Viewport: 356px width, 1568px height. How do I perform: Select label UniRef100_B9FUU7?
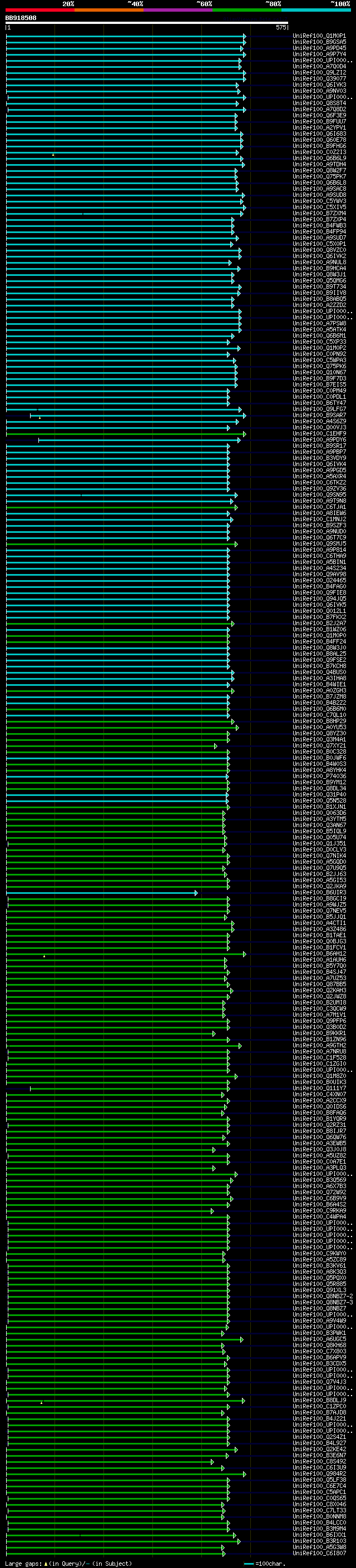[319, 121]
